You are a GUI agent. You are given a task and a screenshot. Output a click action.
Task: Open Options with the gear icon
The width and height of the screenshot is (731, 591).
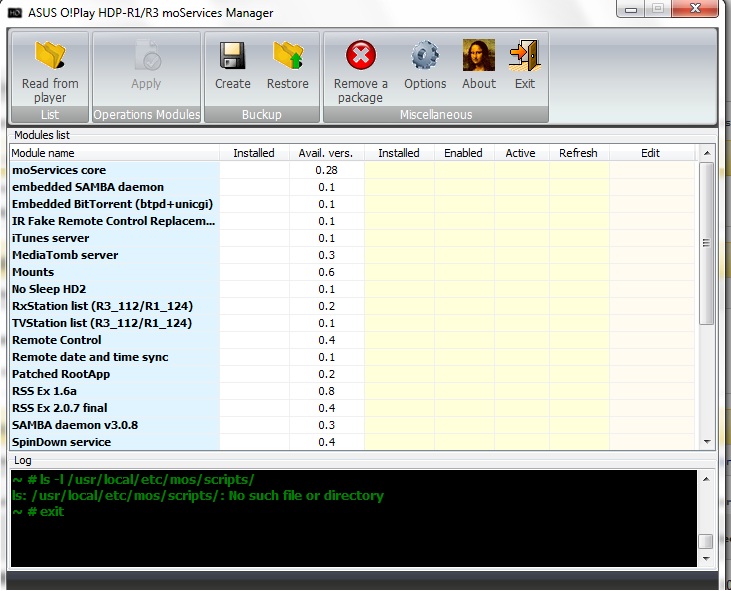[x=425, y=56]
